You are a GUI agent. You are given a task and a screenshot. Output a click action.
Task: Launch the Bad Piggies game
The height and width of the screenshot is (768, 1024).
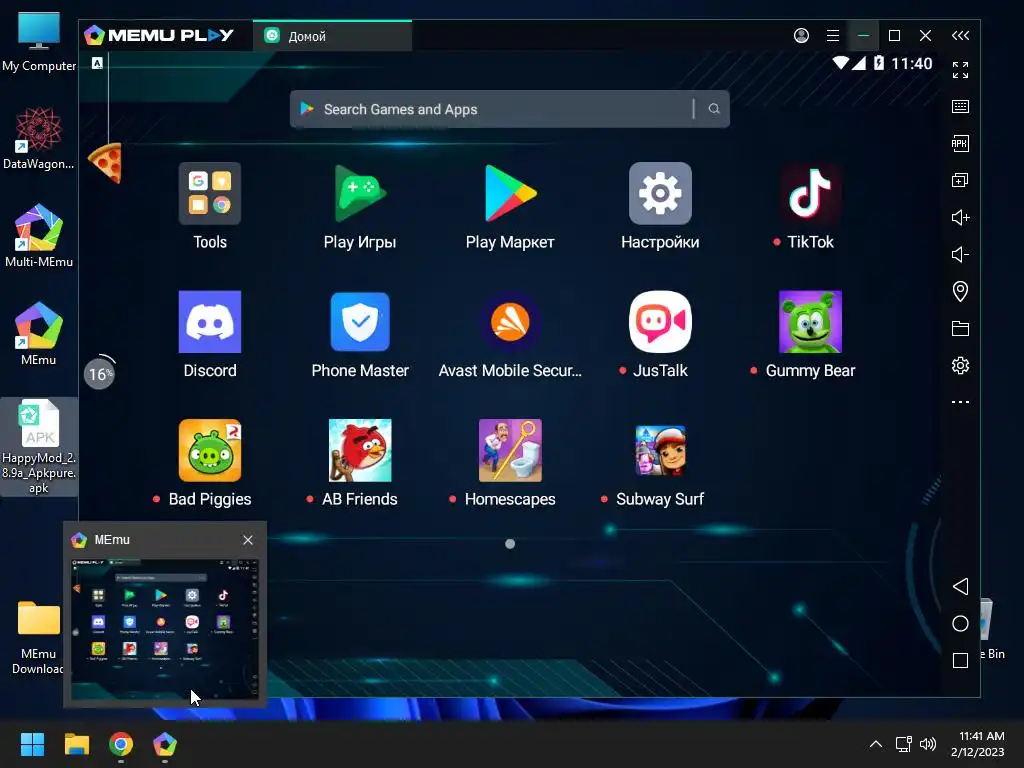(x=210, y=451)
